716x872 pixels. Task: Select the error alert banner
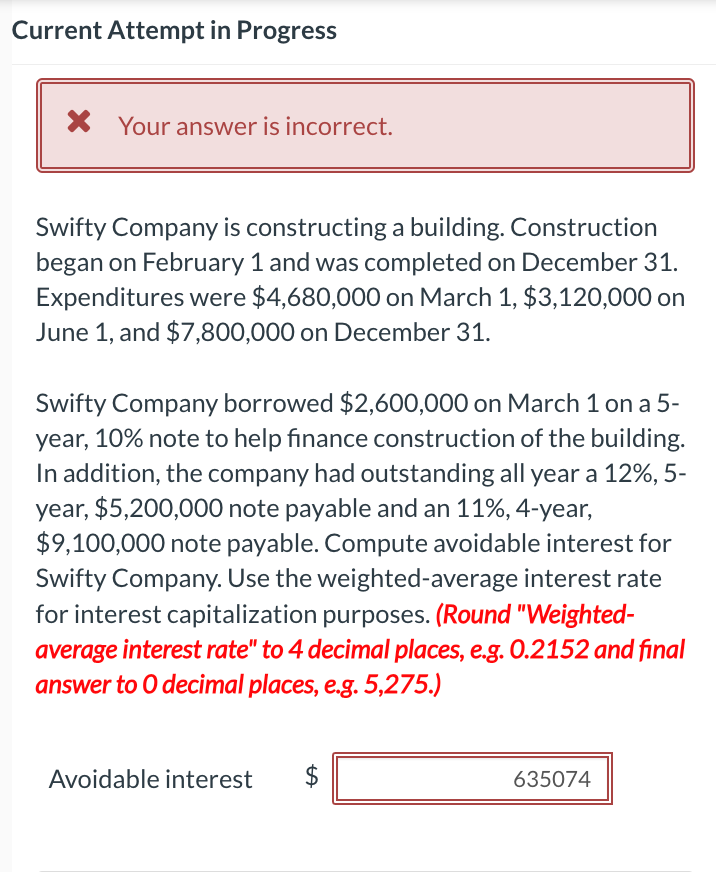coord(366,127)
